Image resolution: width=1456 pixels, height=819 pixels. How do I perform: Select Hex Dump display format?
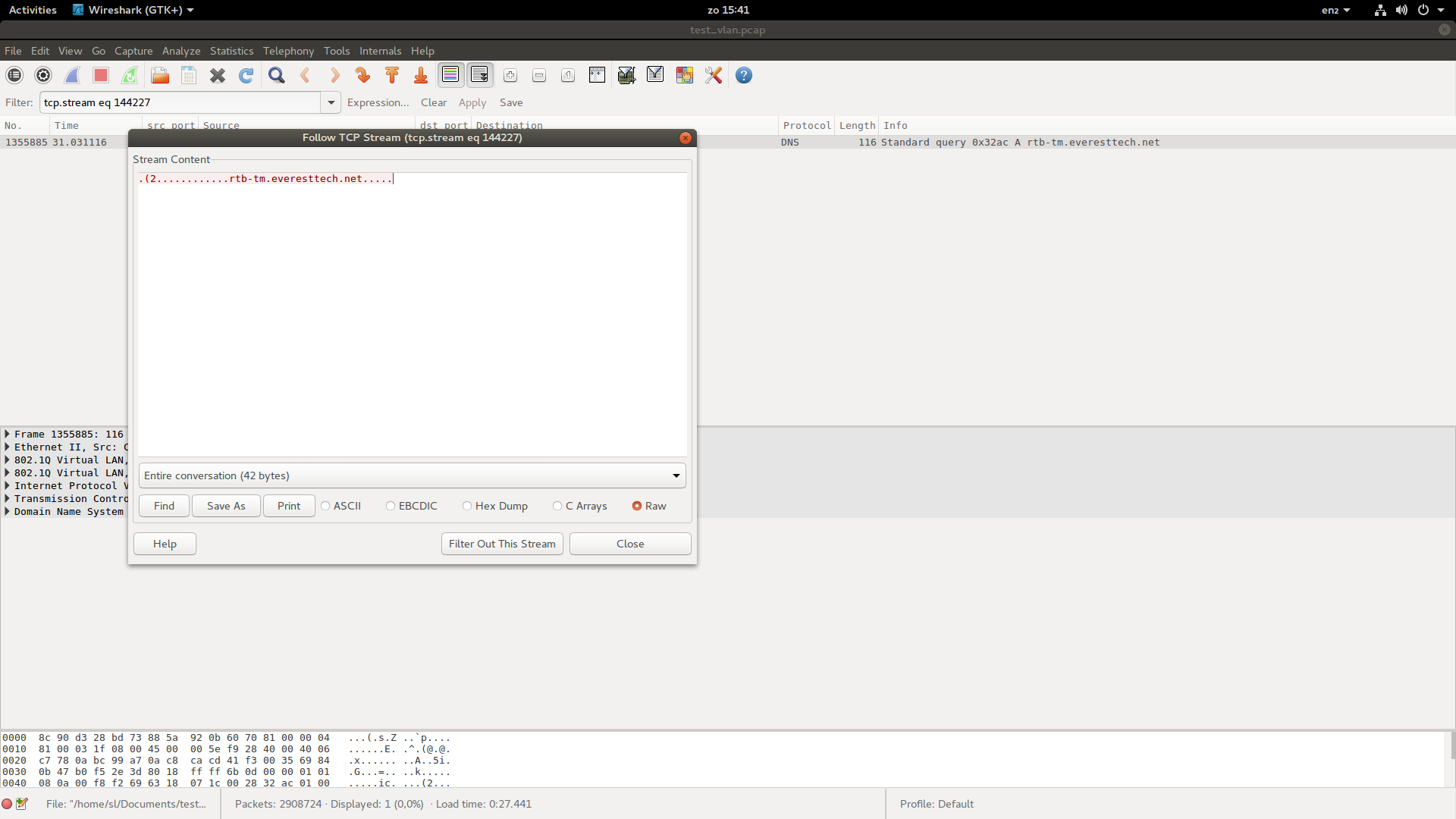pos(467,506)
